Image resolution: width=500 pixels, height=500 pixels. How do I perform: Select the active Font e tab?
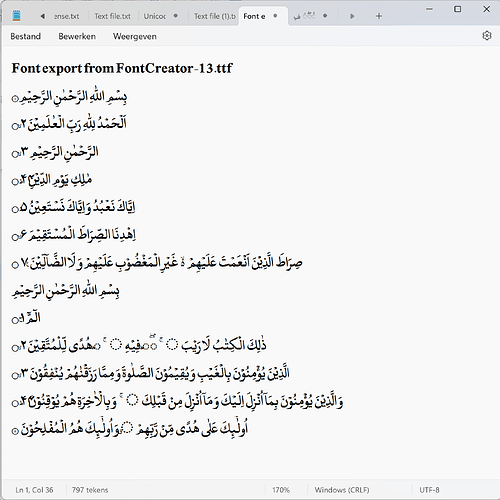(263, 16)
